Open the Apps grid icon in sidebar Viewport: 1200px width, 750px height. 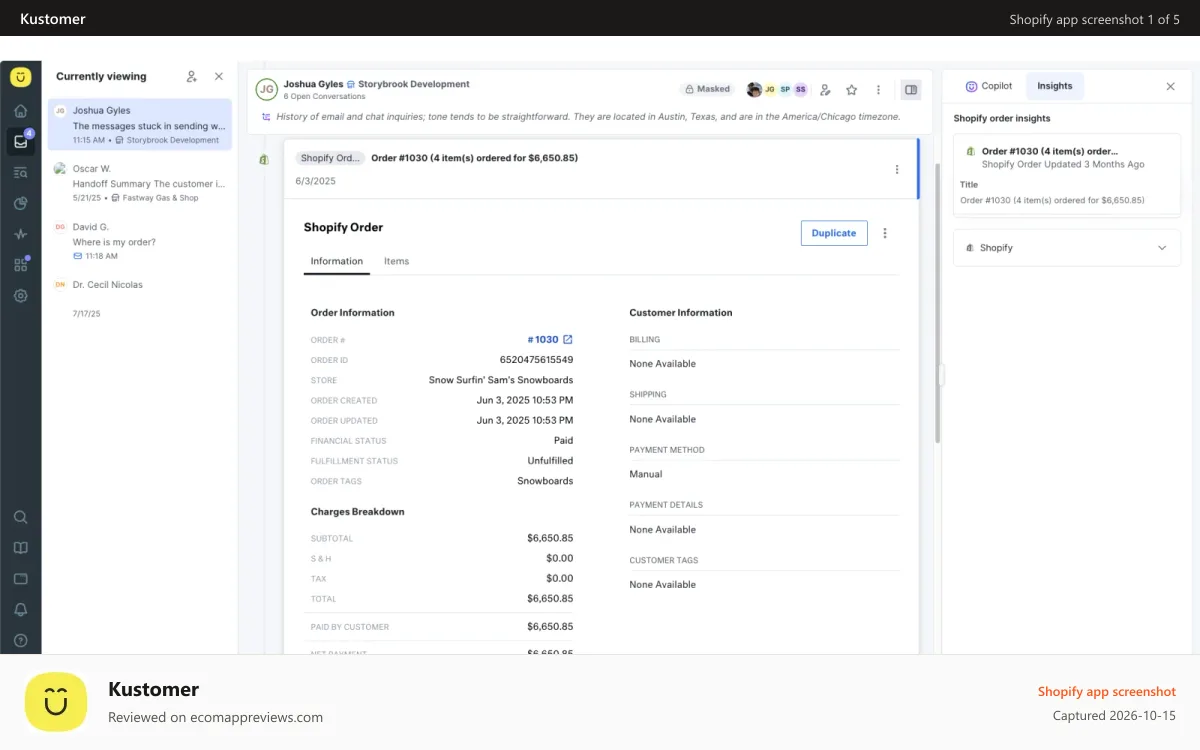(x=20, y=265)
